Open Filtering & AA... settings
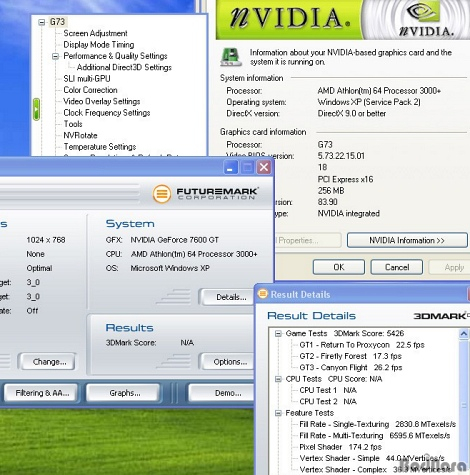The height and width of the screenshot is (475, 470). click(42, 393)
